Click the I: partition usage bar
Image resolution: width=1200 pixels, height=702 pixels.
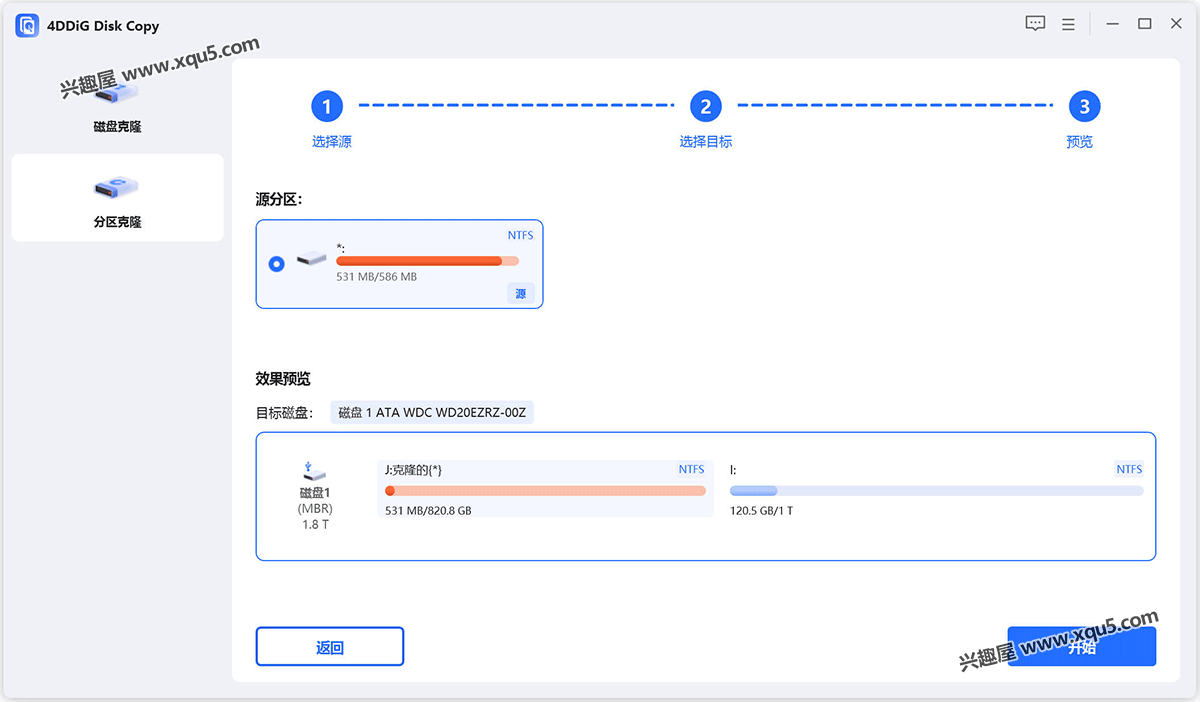click(x=936, y=491)
